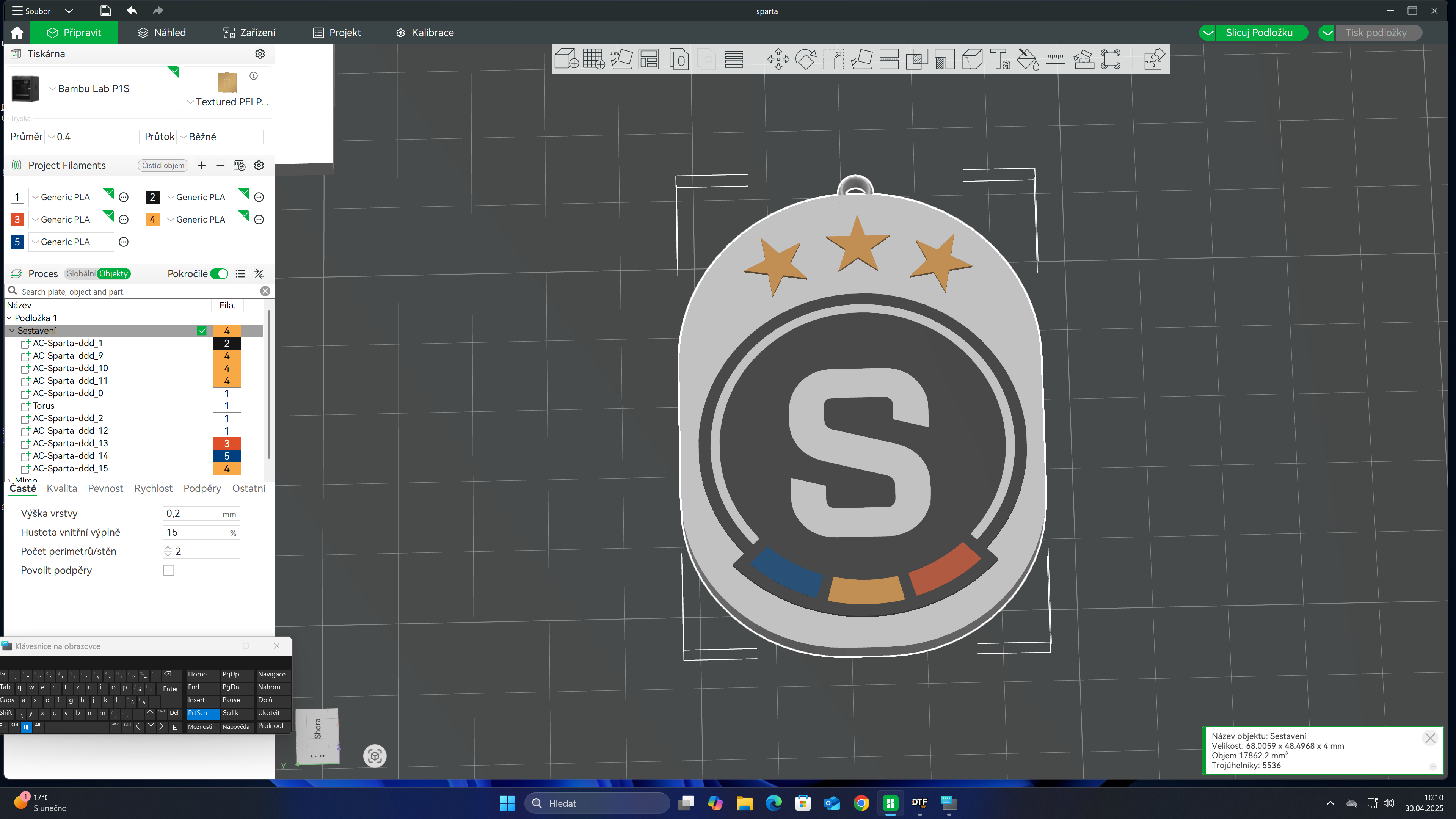
Task: Open the seam painting tool
Action: [x=972, y=59]
